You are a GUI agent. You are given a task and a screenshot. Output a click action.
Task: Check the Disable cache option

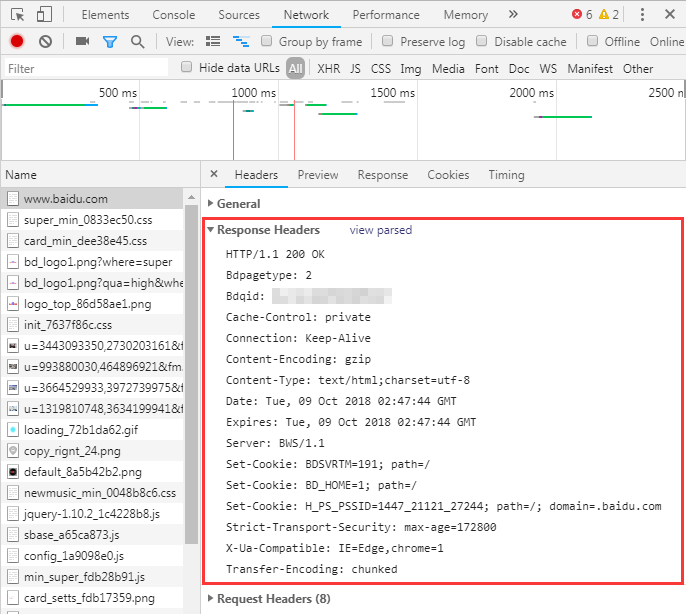pyautogui.click(x=482, y=42)
